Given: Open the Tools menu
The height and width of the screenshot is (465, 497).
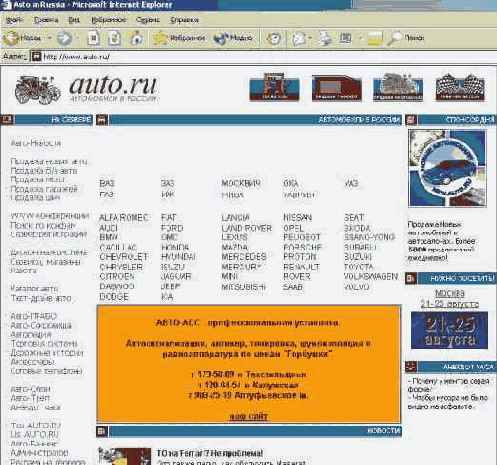Looking at the screenshot, I should click(148, 20).
